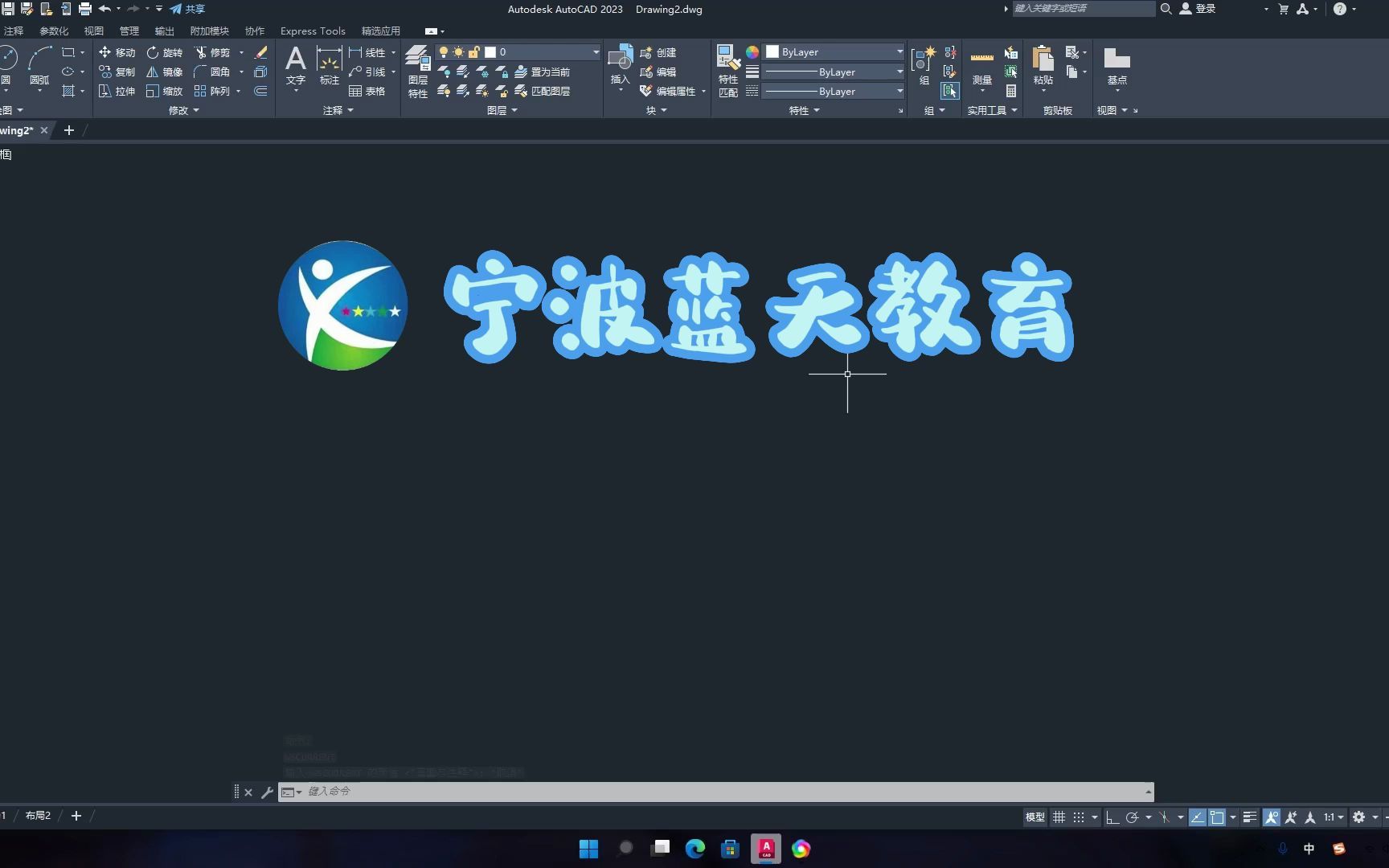Toggle snap mode dots in status bar
Screen dimensions: 1389x868
coord(1079,817)
